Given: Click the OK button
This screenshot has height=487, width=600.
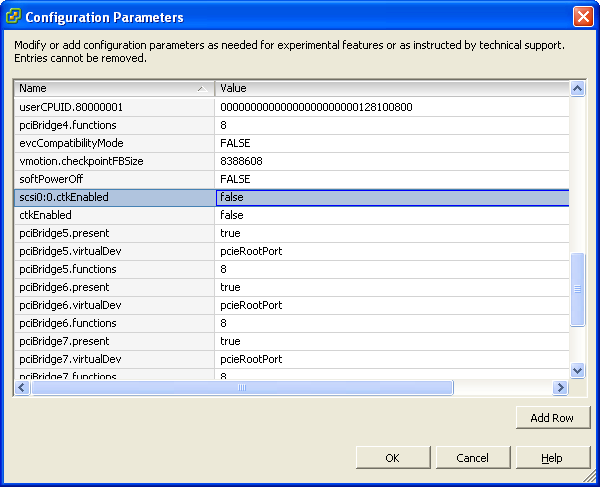Looking at the screenshot, I should pyautogui.click(x=392, y=457).
